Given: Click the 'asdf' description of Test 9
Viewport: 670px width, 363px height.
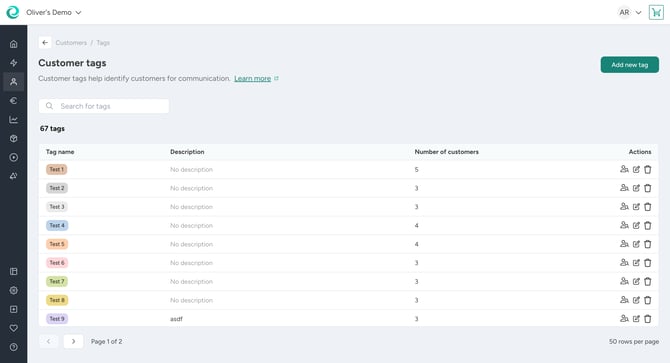Looking at the screenshot, I should click(176, 319).
